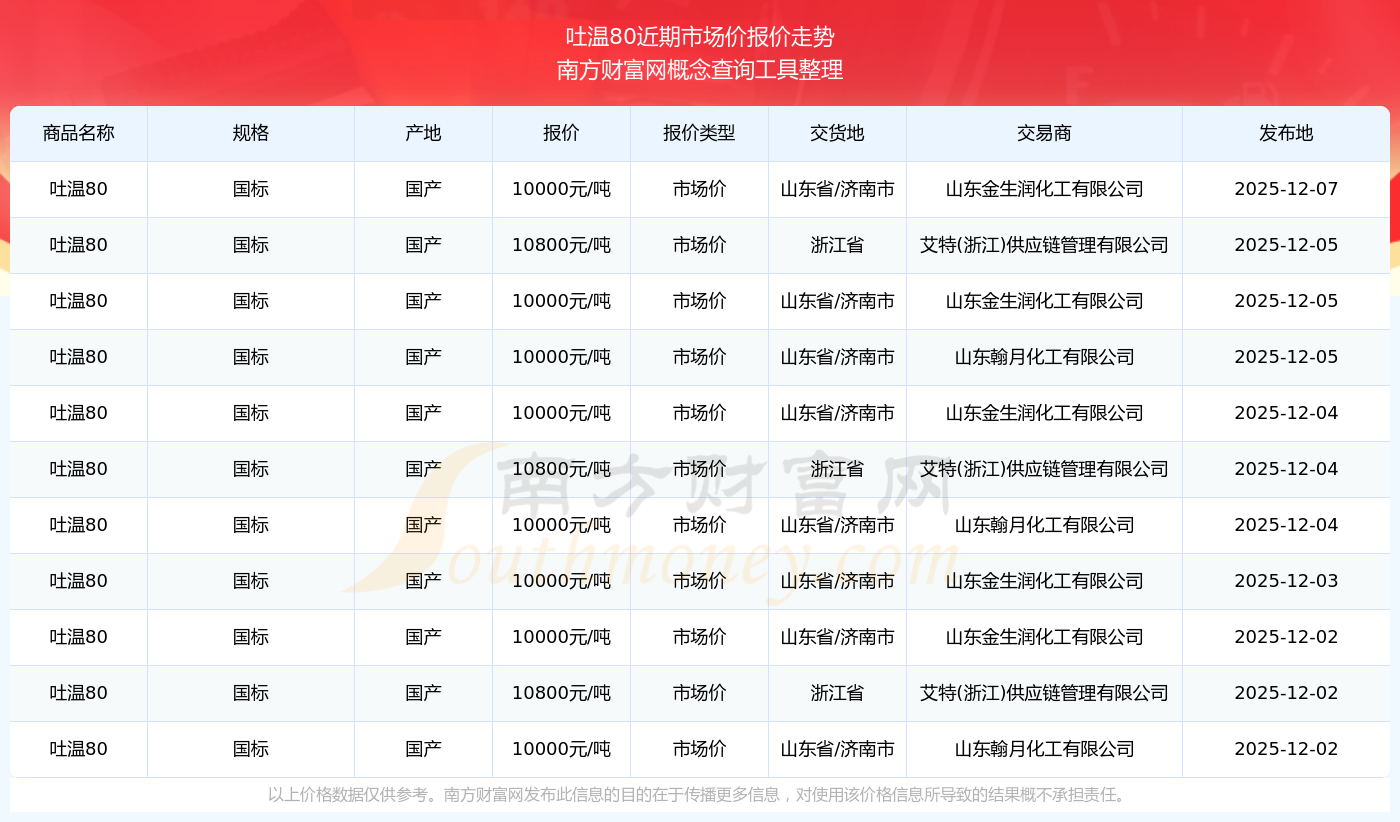The image size is (1400, 822).
Task: Select 山东省/济南市 in the 2025-12-07 row
Action: [837, 189]
